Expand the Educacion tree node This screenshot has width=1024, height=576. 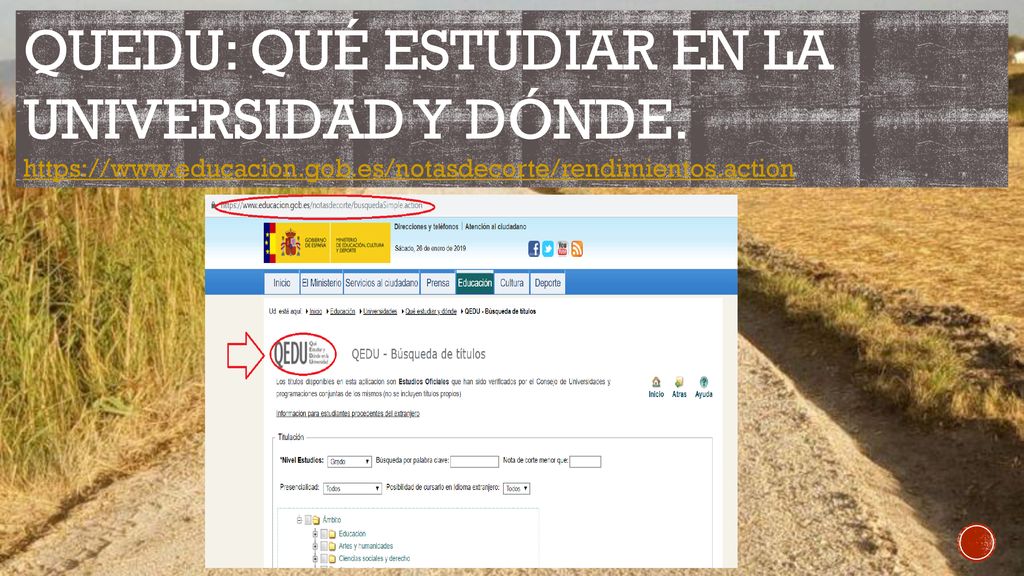point(315,534)
